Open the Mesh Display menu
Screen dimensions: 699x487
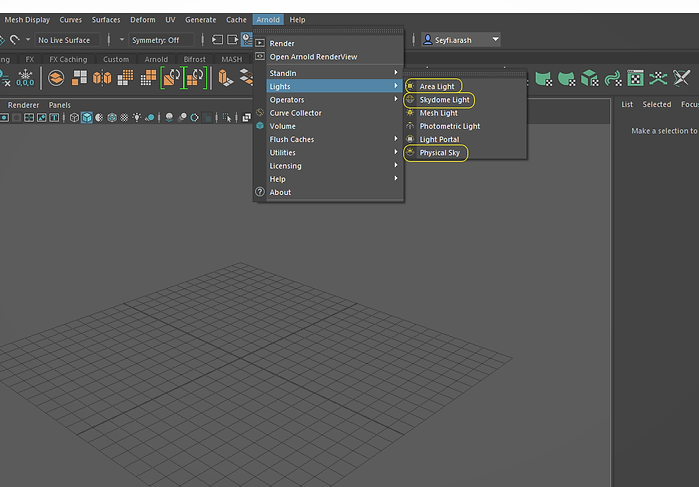coord(27,20)
